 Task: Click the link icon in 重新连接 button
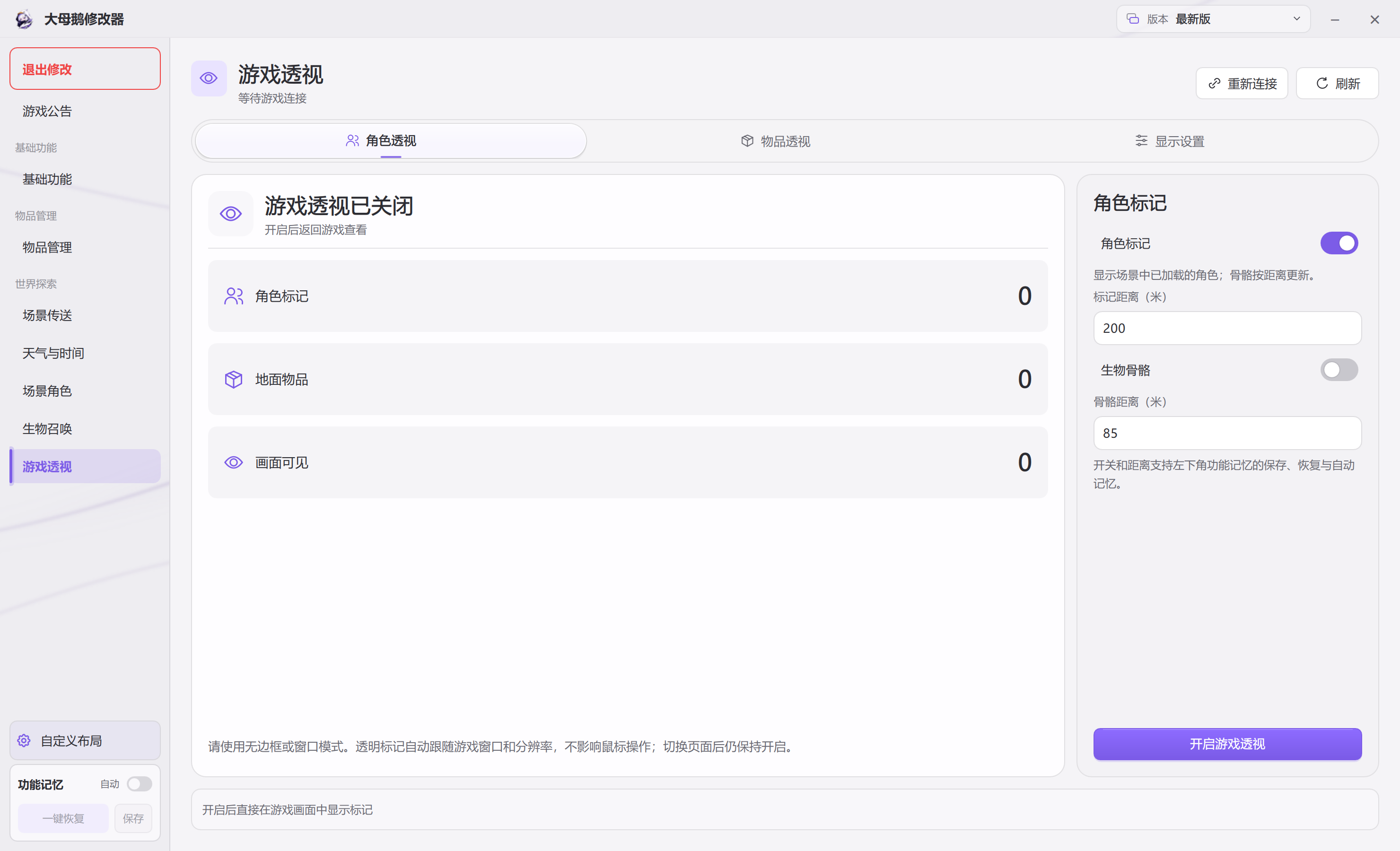[1214, 84]
